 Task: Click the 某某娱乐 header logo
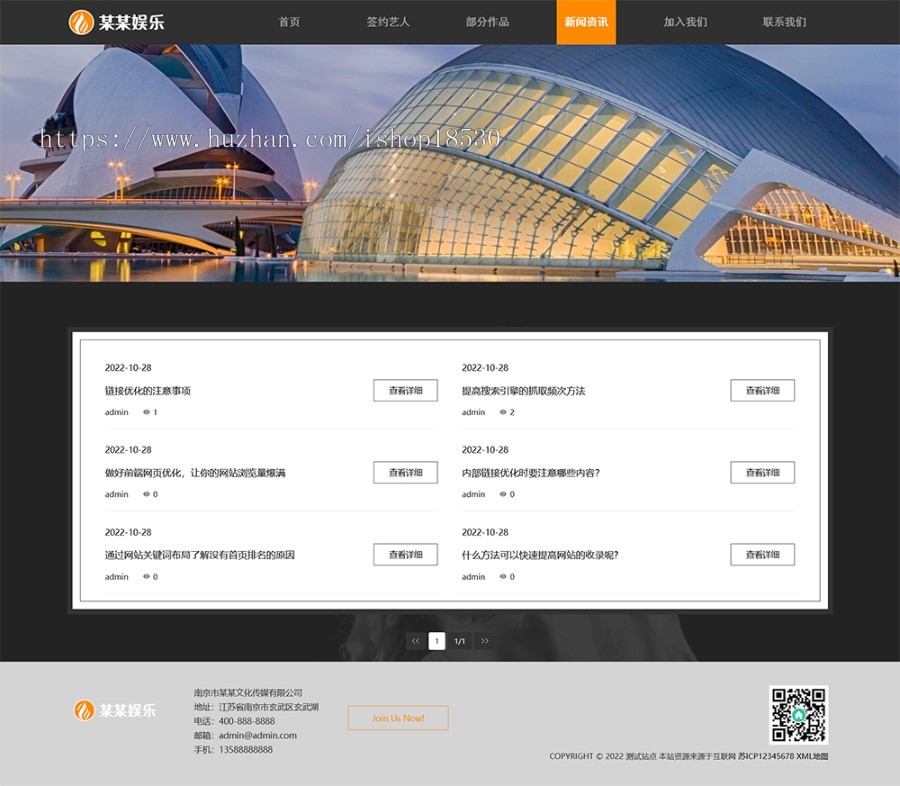tap(117, 22)
